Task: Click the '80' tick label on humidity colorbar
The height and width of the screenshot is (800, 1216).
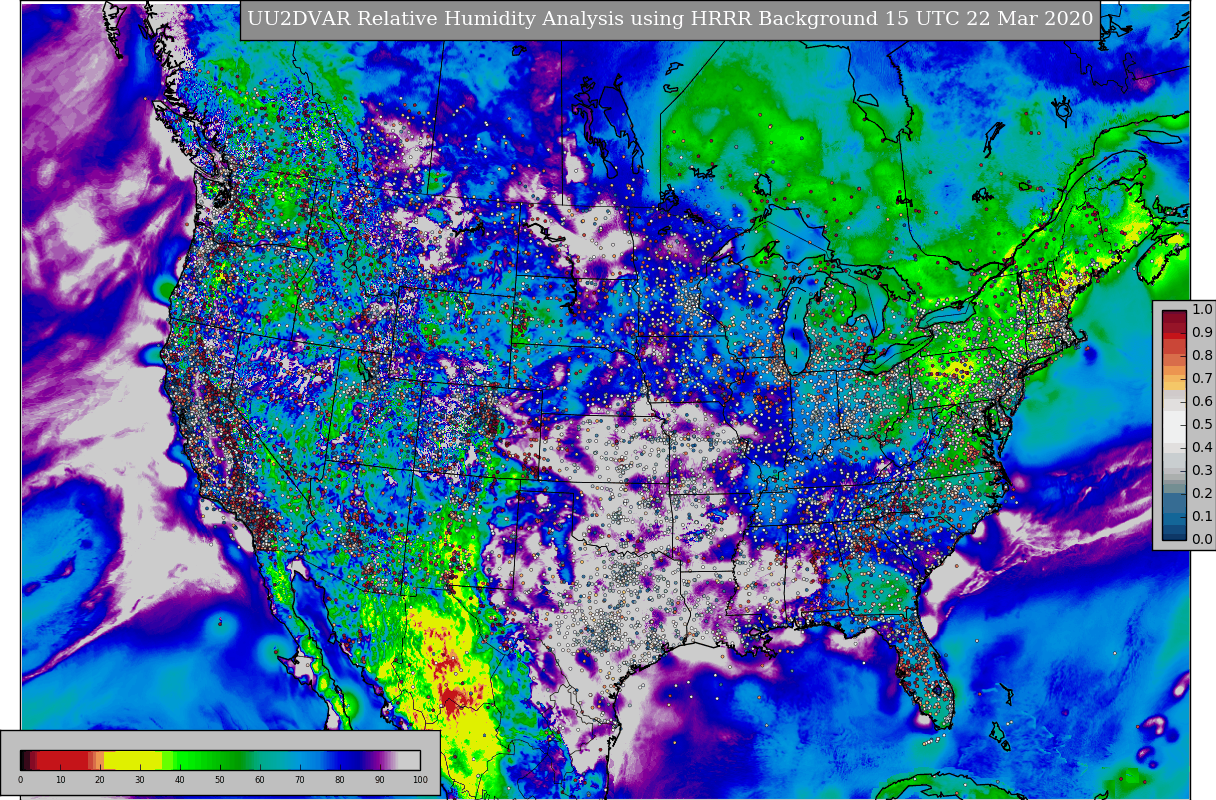Action: (340, 780)
